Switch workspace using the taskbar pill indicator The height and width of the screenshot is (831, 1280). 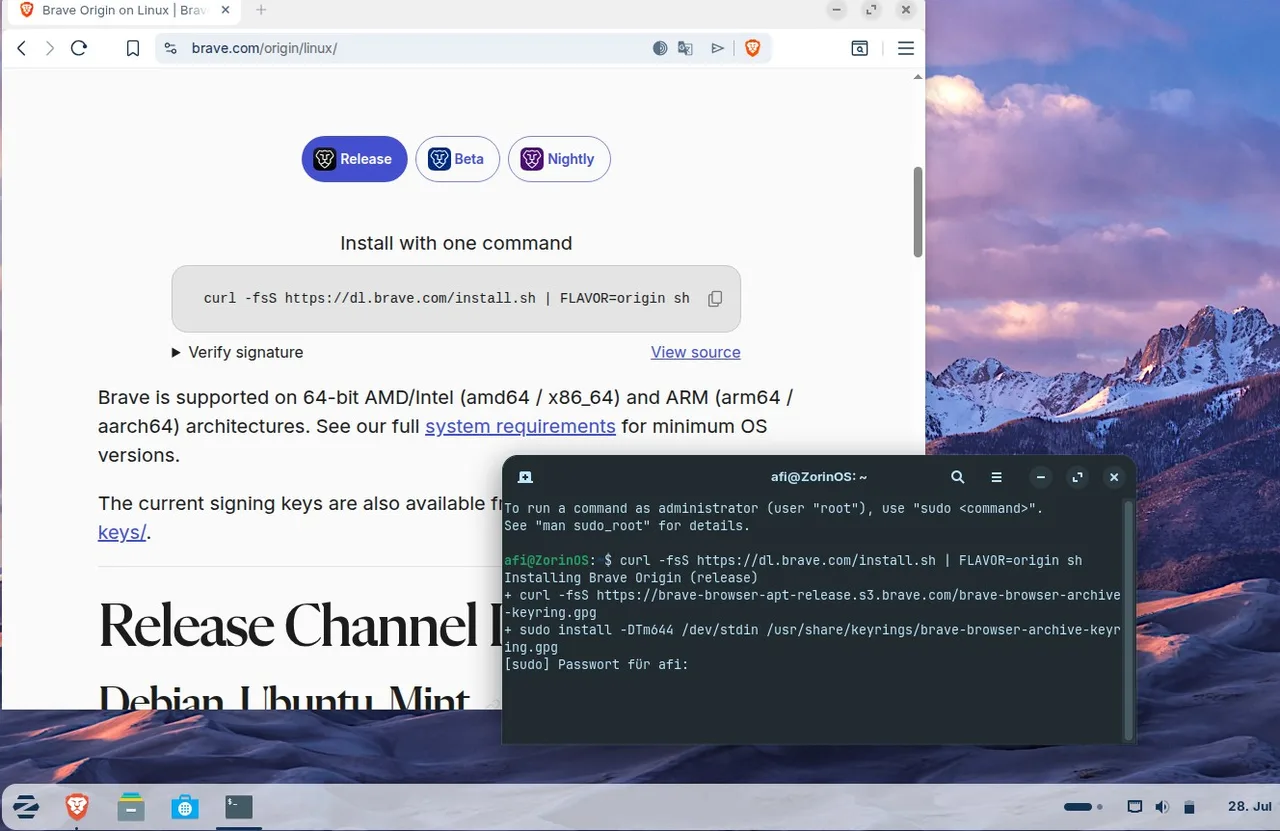(1078, 806)
